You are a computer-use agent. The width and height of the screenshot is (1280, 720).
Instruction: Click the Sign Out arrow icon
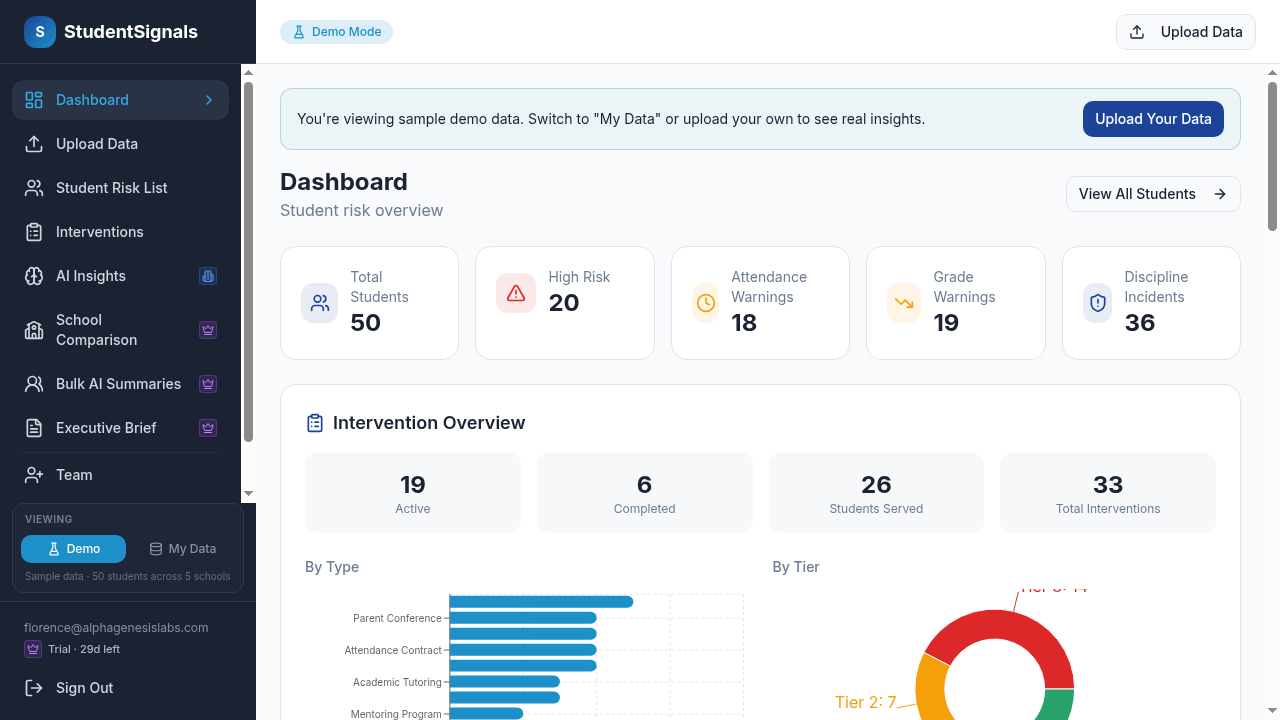(x=34, y=688)
